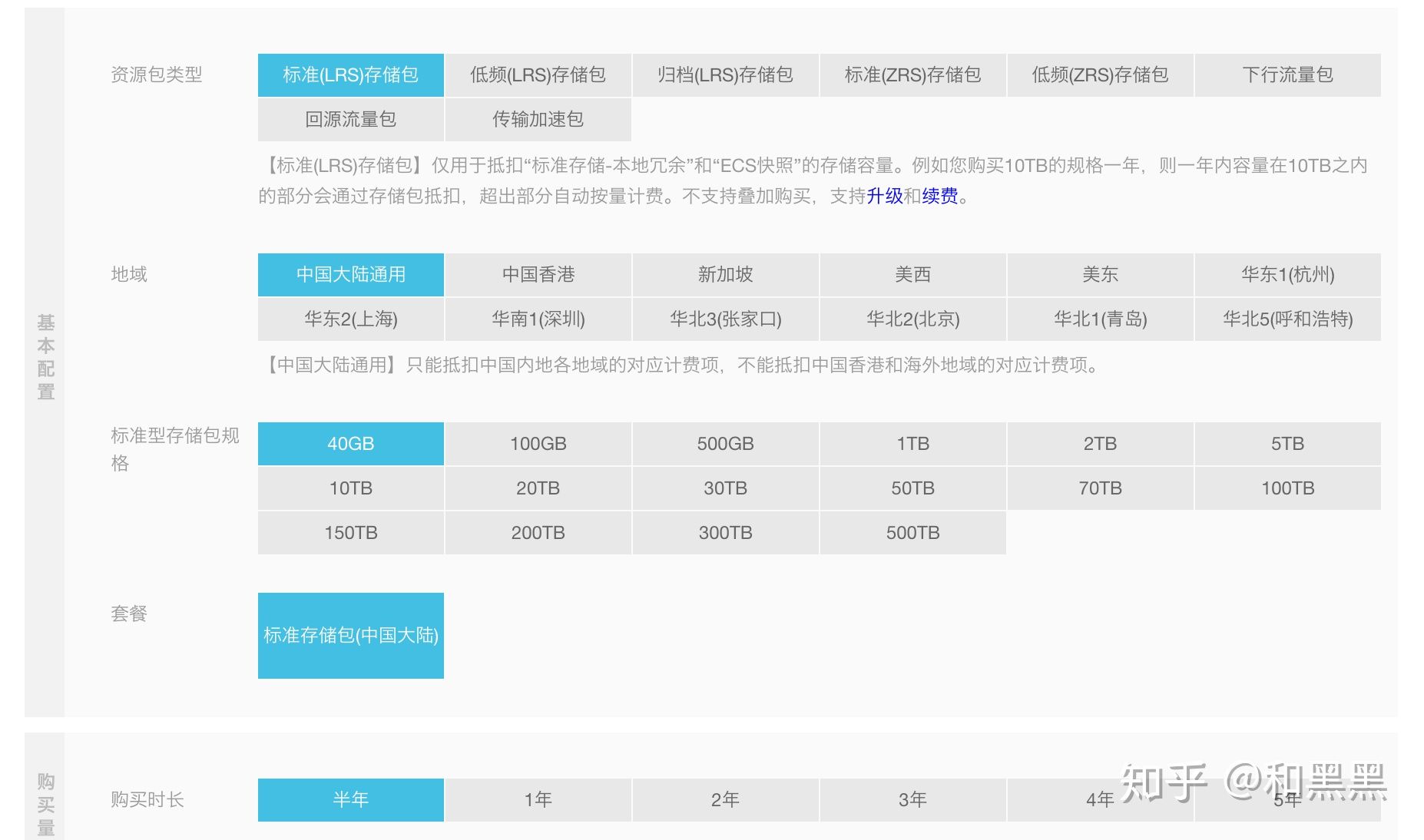Choose the 传输加速包 option
Viewport: 1424px width, 840px height.
click(538, 120)
